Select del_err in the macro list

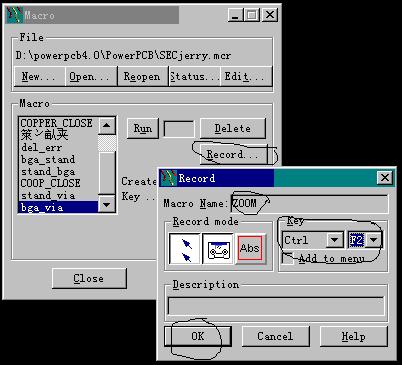(58, 147)
